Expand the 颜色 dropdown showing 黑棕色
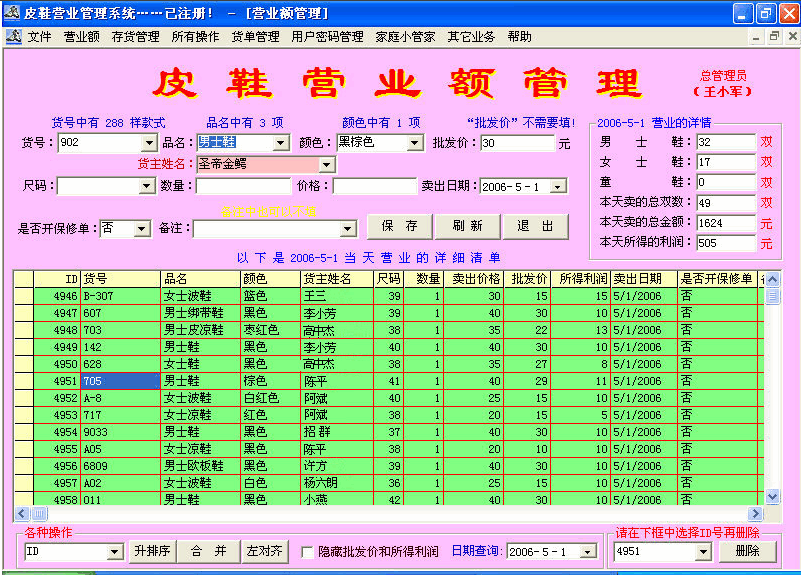This screenshot has height=575, width=801. [x=415, y=143]
